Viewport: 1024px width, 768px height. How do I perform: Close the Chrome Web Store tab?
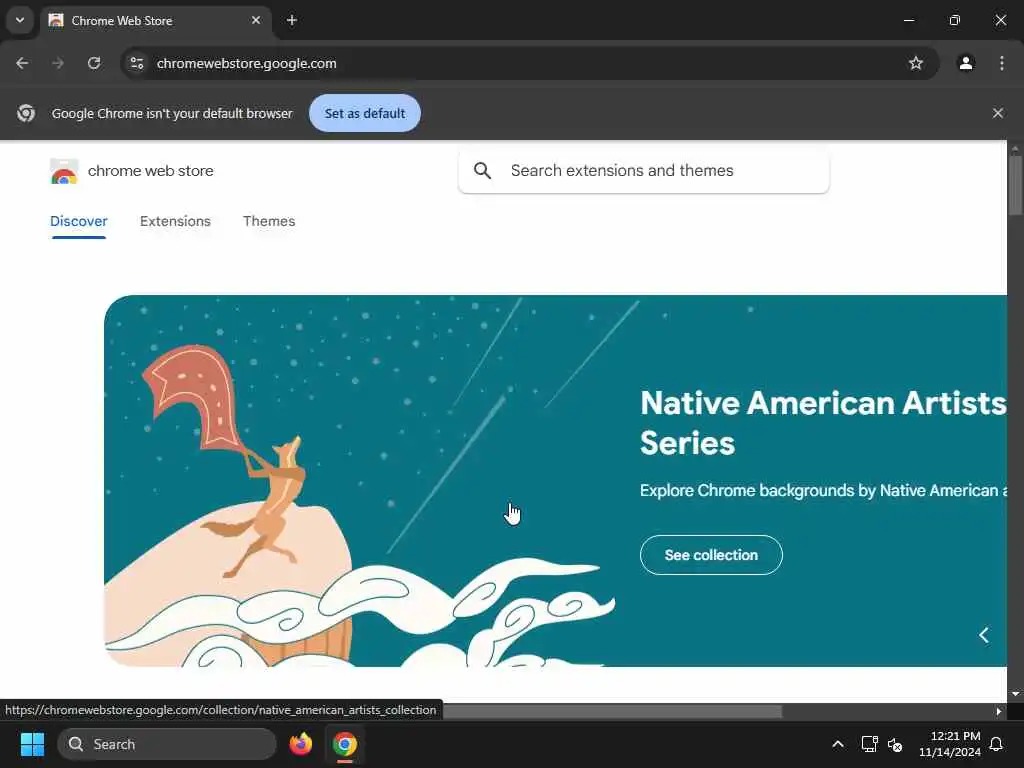(x=256, y=20)
